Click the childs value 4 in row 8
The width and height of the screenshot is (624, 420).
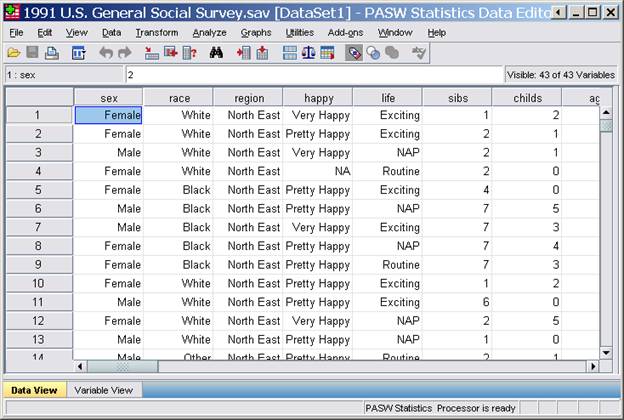[x=526, y=246]
